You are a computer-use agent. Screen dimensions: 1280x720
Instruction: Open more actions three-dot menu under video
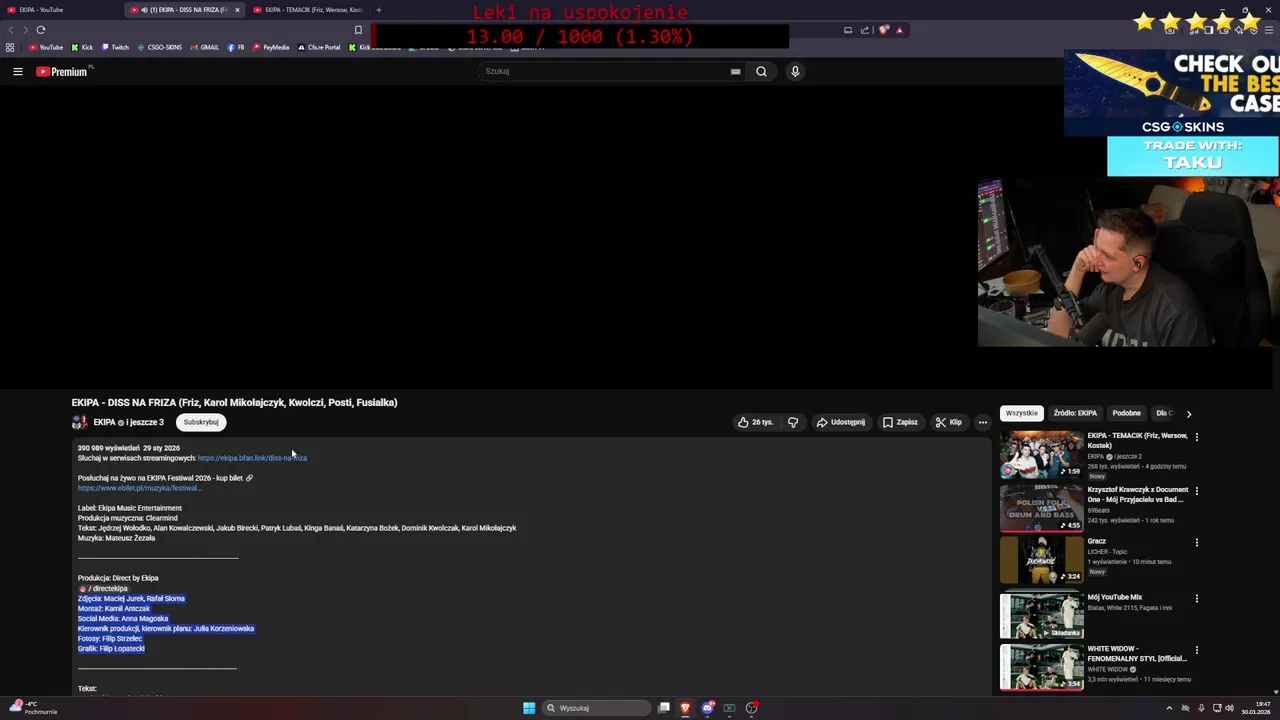pos(982,422)
